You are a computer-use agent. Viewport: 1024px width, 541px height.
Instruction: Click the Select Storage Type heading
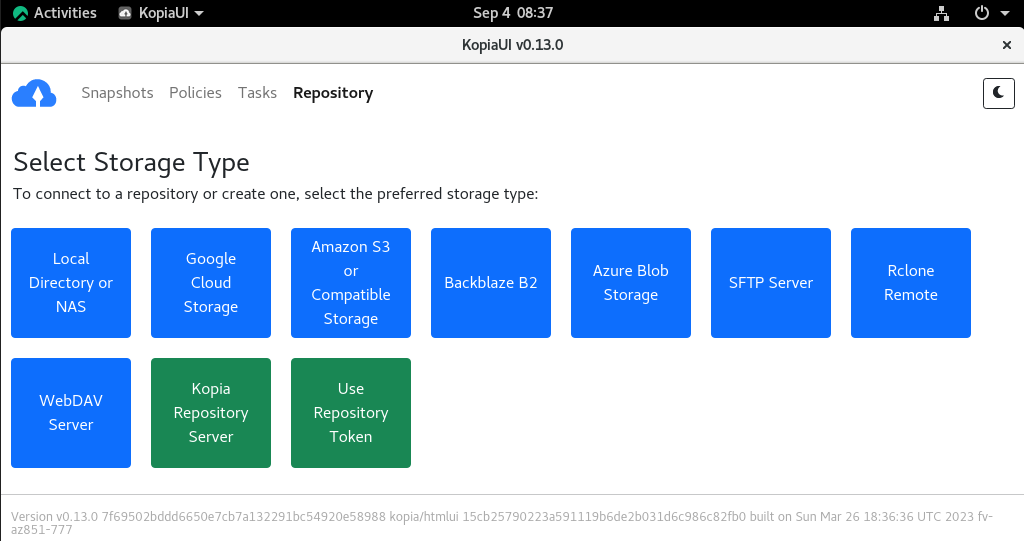tap(131, 163)
